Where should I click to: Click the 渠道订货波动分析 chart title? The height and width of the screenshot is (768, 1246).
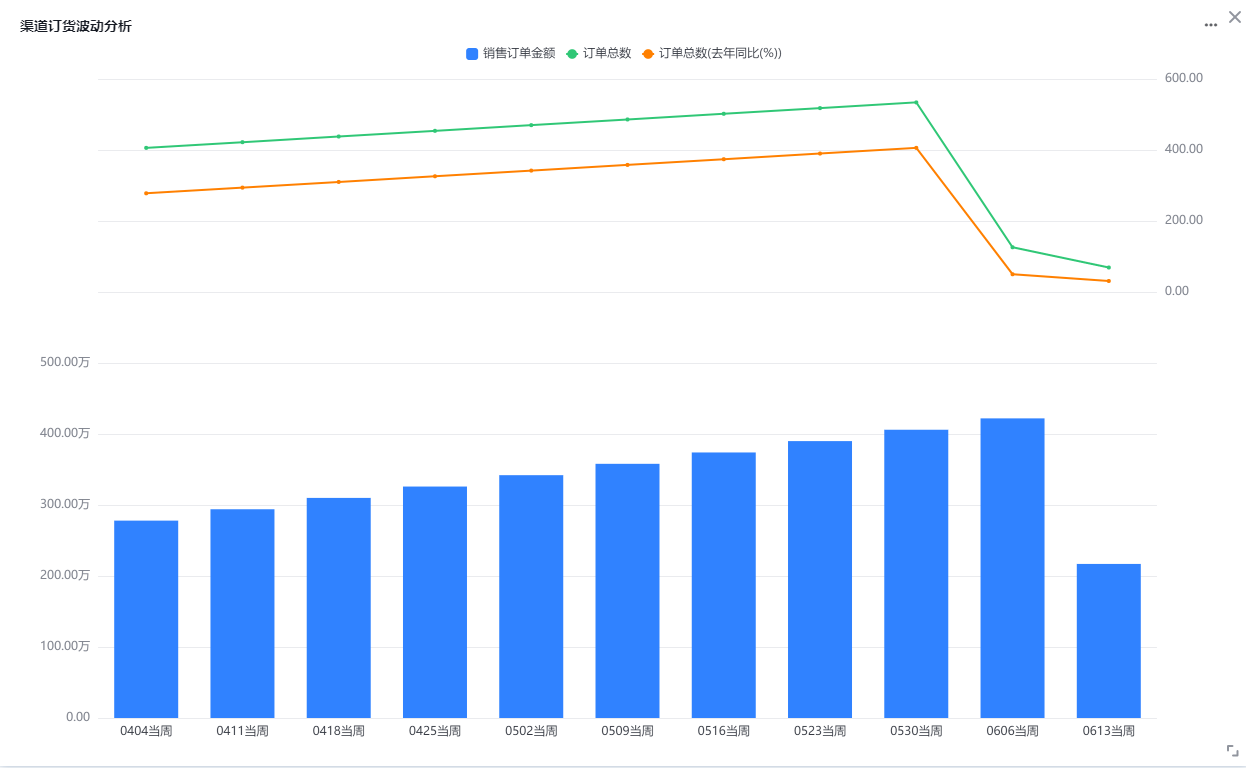point(76,26)
